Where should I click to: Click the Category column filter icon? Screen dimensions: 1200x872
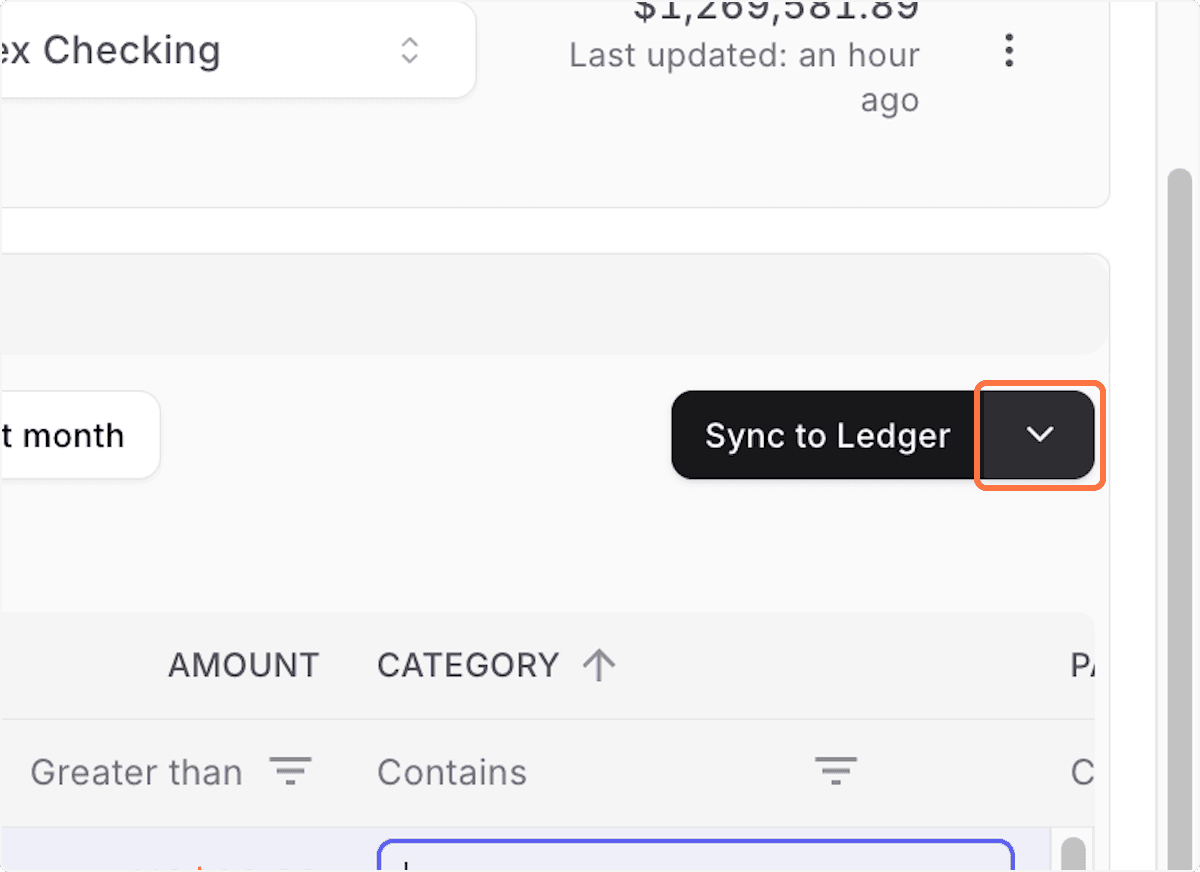coord(836,771)
